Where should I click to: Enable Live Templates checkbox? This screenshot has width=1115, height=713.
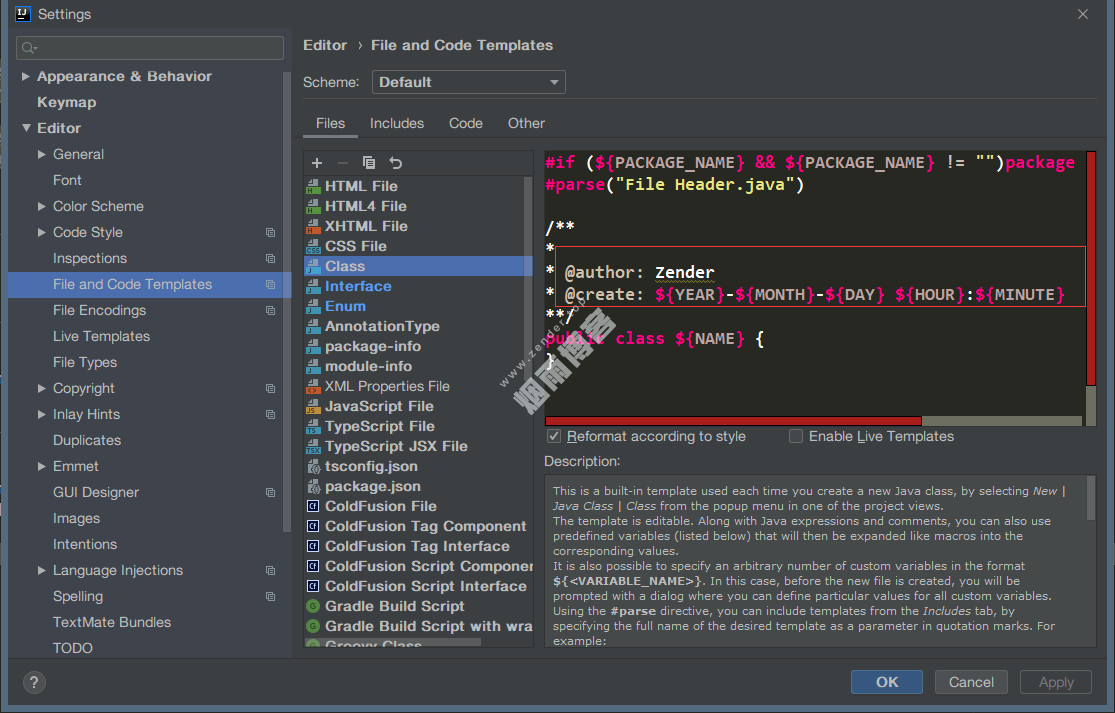[x=796, y=436]
